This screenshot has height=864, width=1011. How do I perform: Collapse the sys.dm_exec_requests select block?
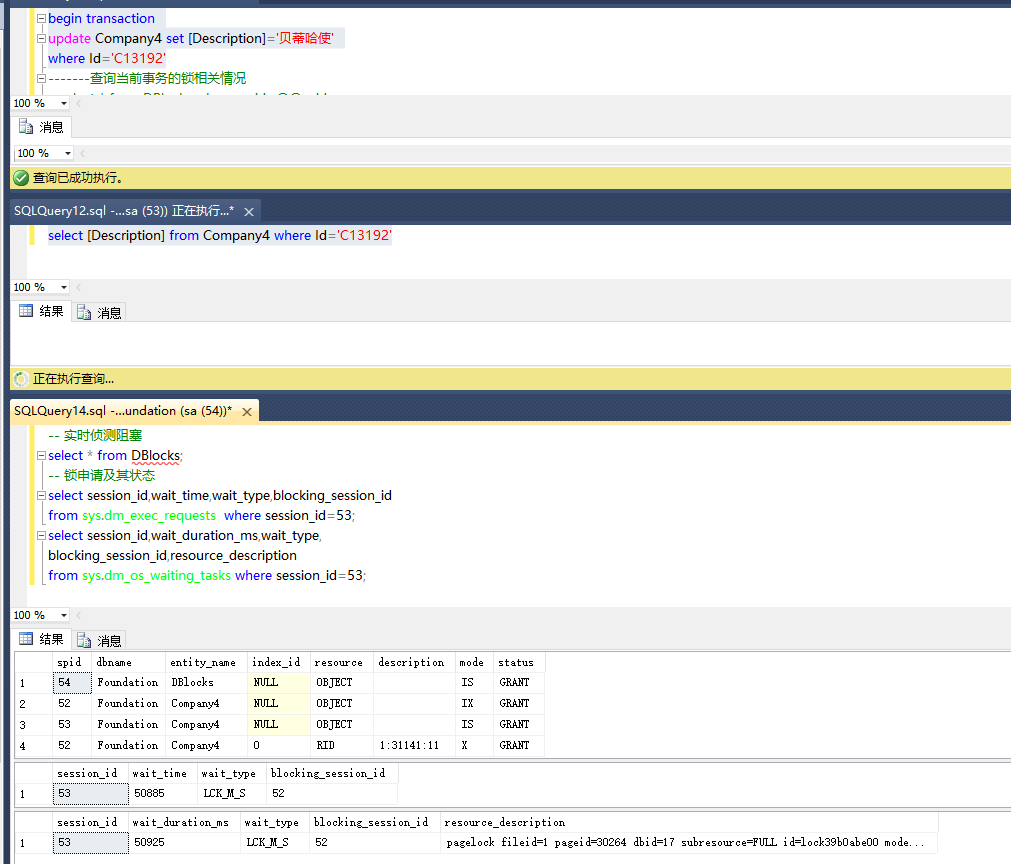coord(41,495)
